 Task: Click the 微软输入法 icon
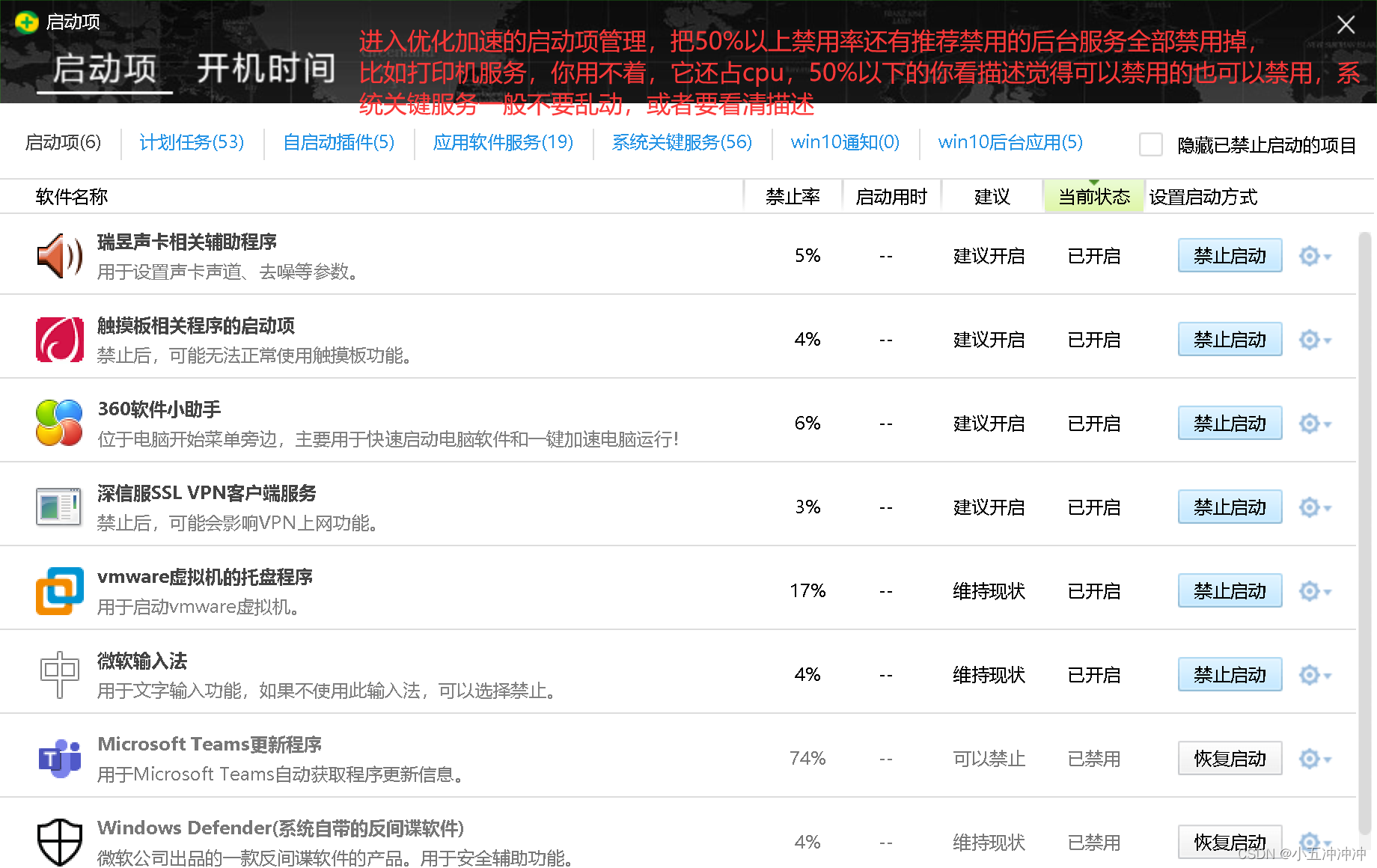pyautogui.click(x=60, y=675)
